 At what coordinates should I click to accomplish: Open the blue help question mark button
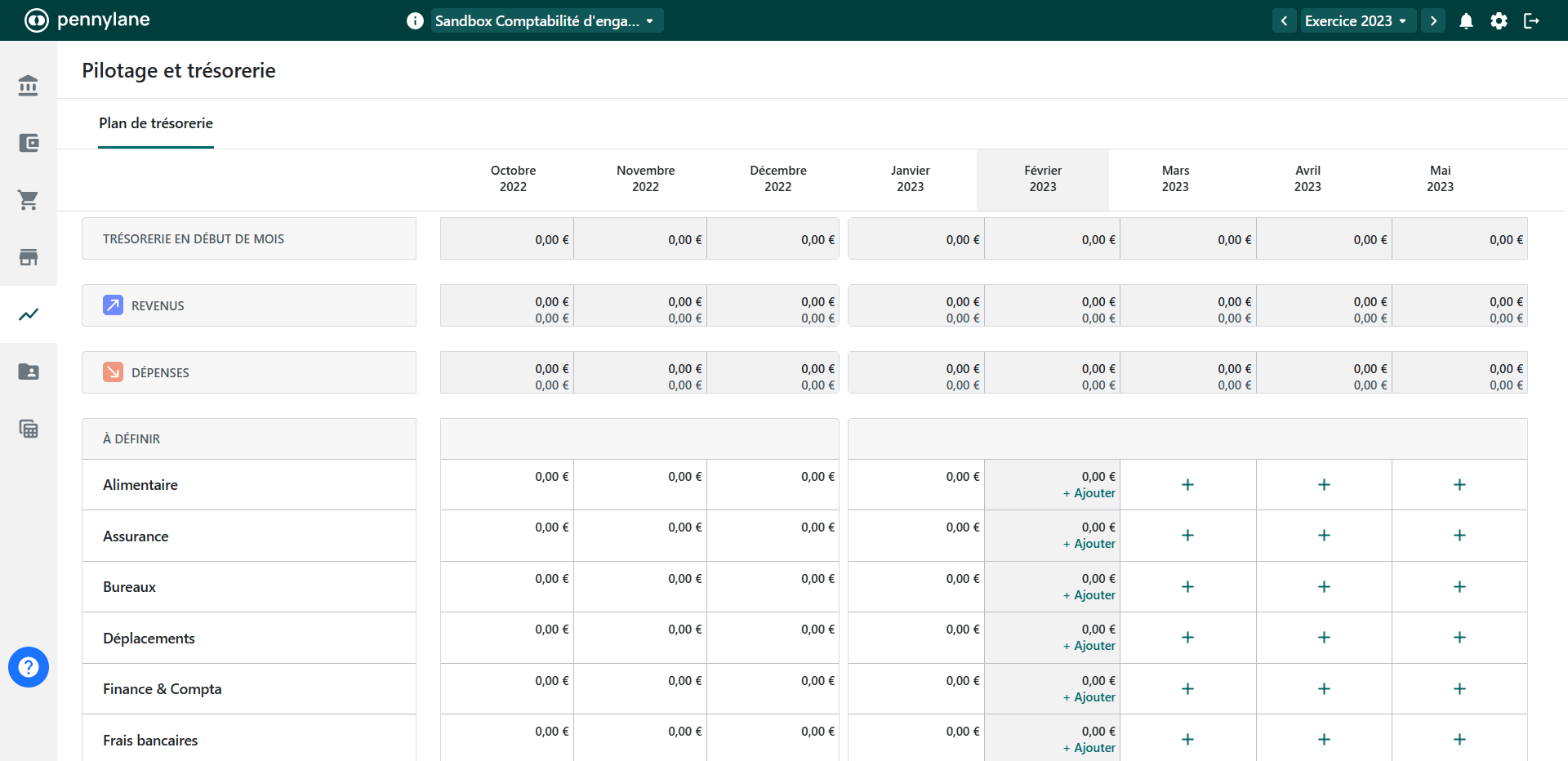tap(29, 667)
